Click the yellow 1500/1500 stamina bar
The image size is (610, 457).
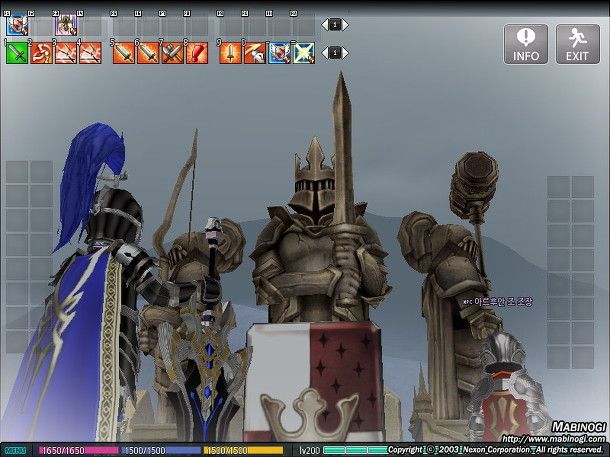[x=244, y=451]
